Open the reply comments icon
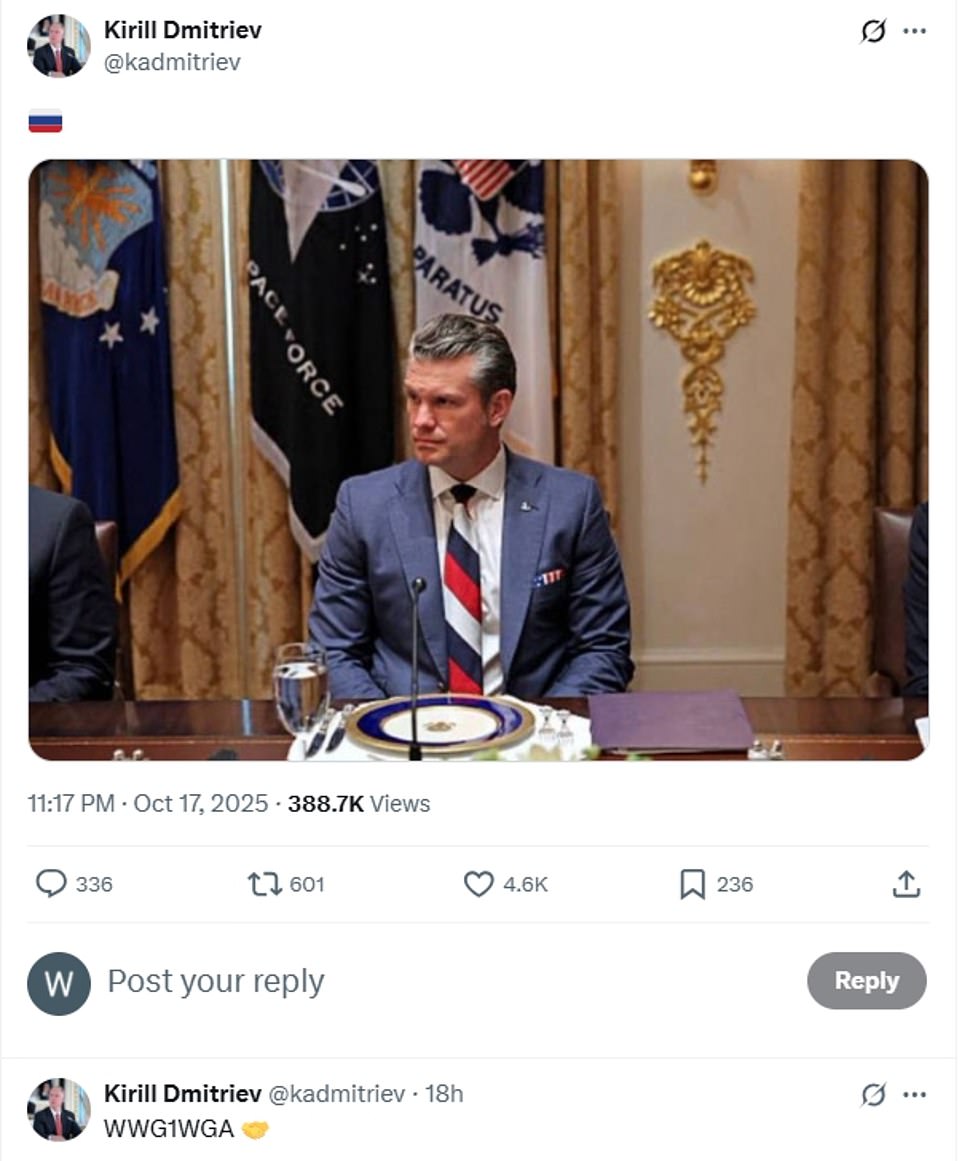Screen dimensions: 962x1161 tap(51, 884)
